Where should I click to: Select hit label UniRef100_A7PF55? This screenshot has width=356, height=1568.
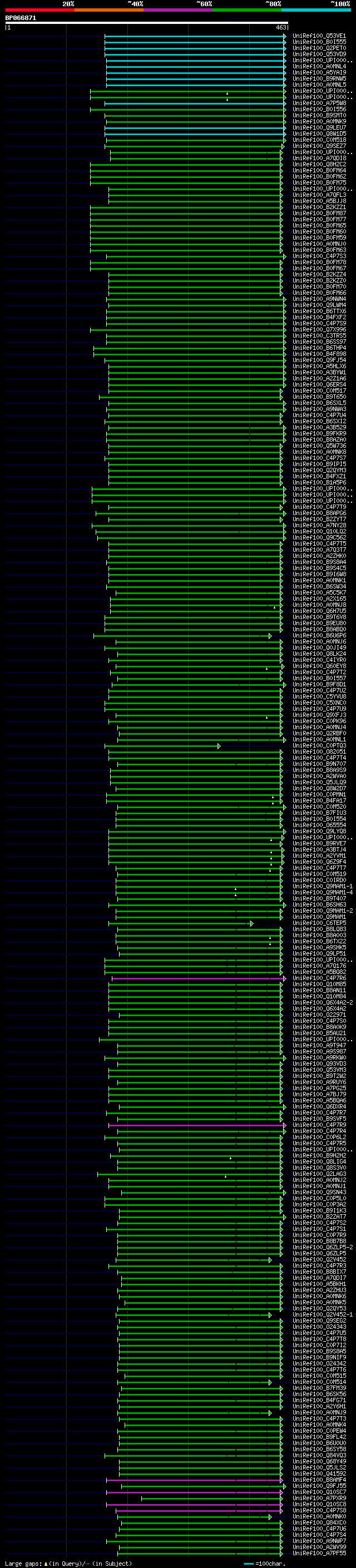point(319,1554)
